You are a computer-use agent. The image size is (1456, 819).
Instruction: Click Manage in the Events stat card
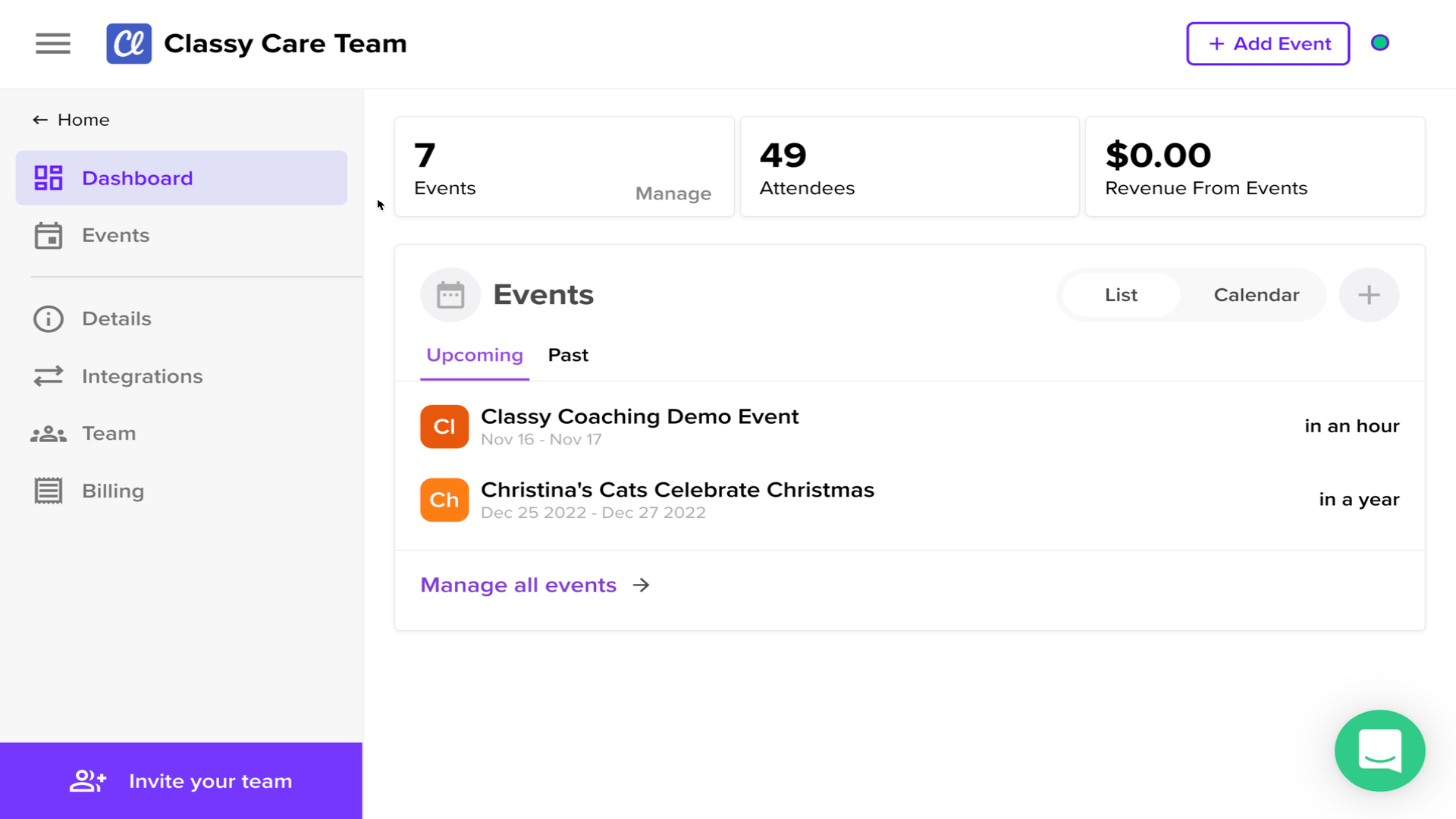tap(673, 193)
